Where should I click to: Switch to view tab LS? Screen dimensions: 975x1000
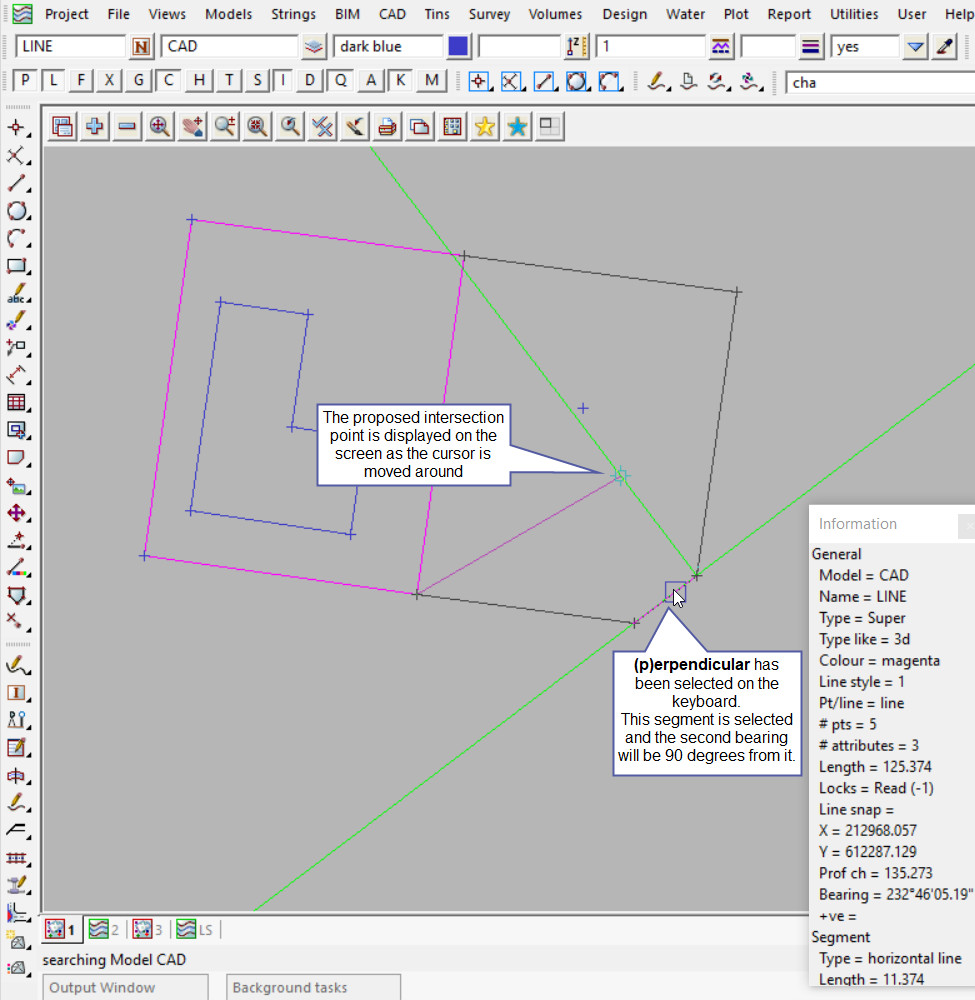(194, 930)
